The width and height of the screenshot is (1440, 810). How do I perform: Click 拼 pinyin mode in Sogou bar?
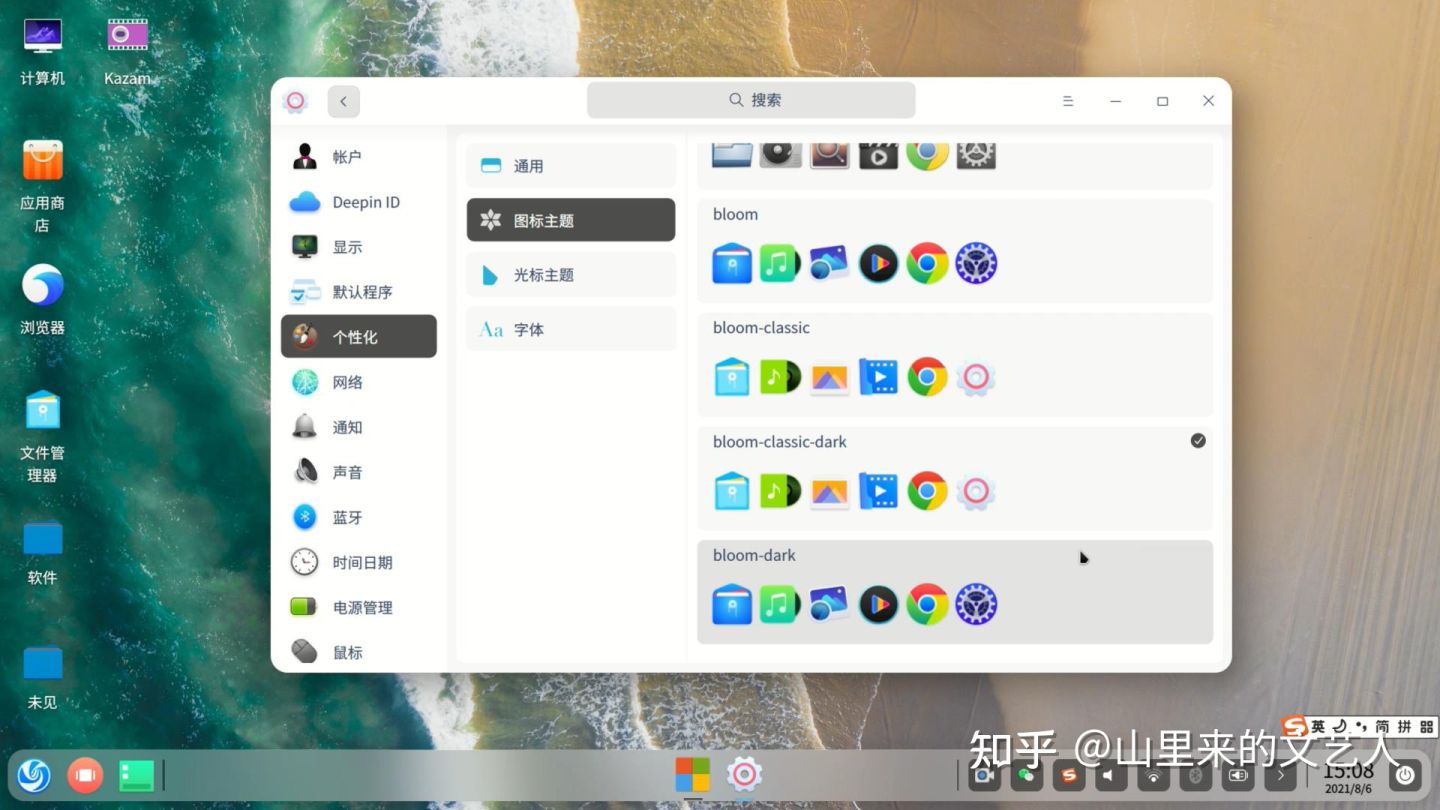click(1405, 727)
